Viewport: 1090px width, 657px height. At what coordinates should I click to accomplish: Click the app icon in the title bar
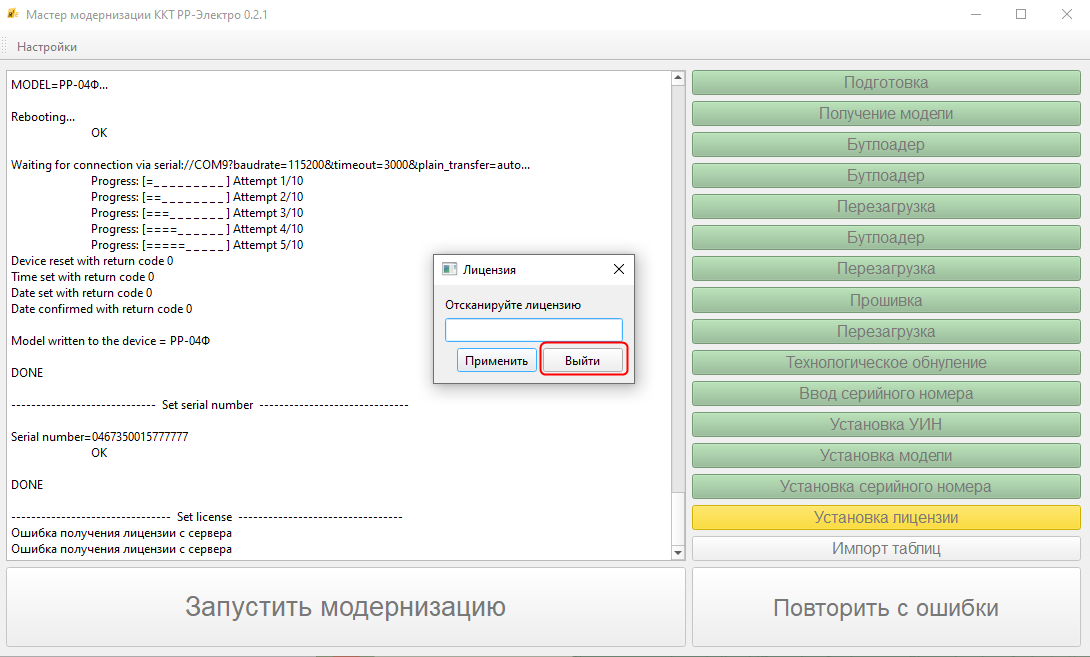(x=12, y=15)
